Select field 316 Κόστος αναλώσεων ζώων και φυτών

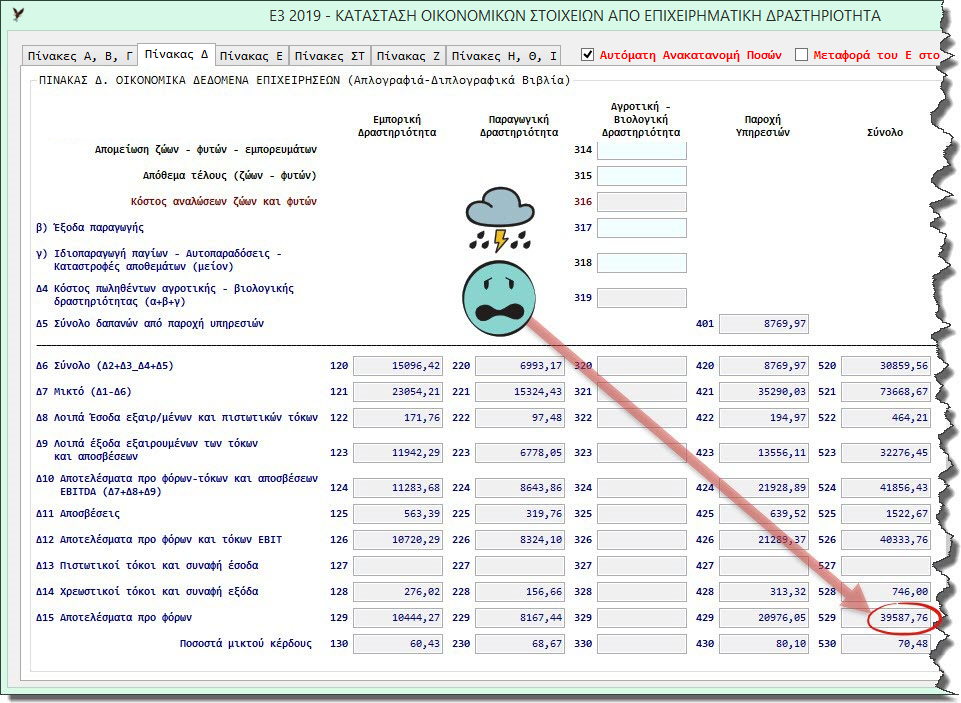click(x=642, y=202)
